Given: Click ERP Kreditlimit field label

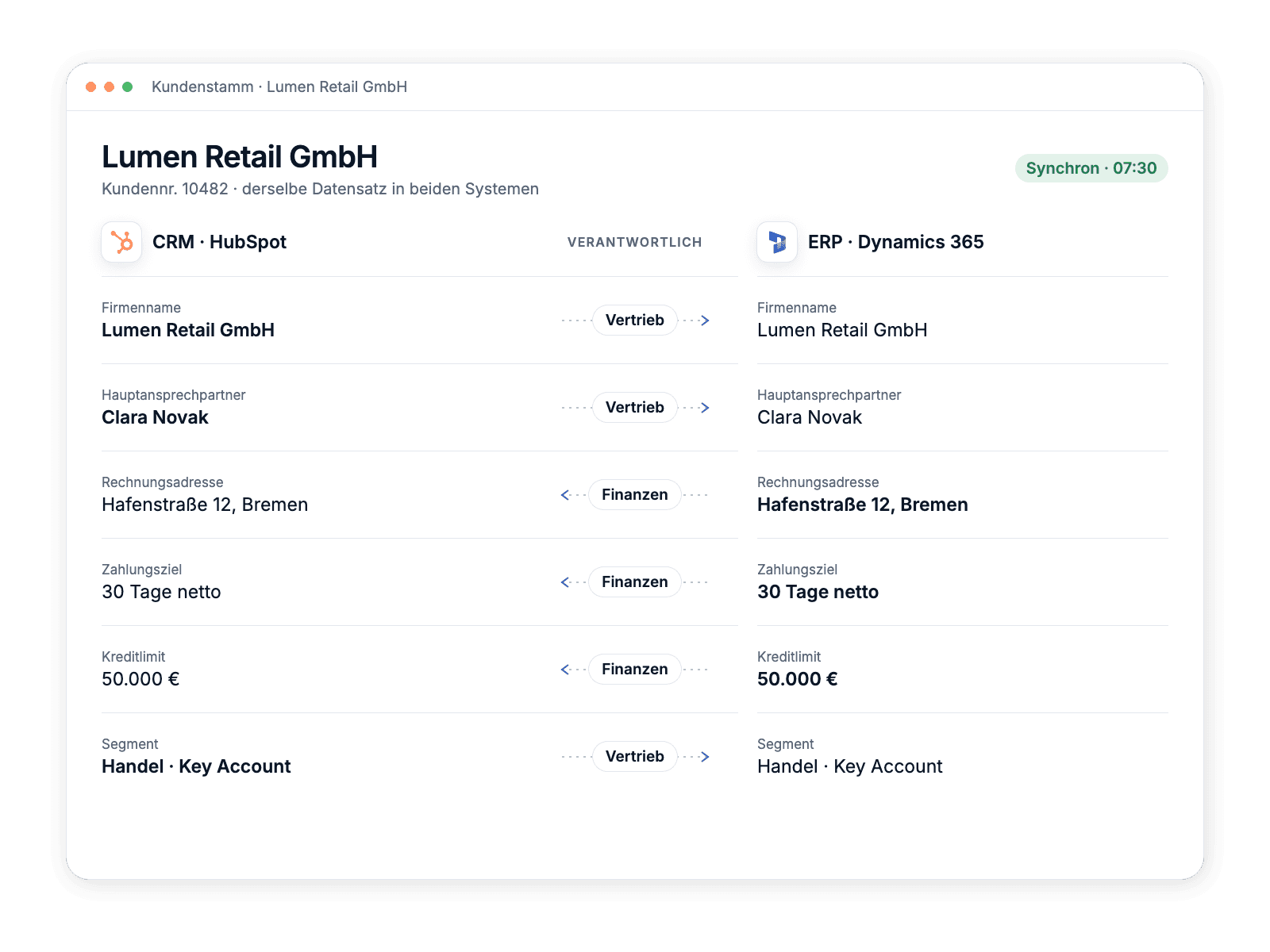Looking at the screenshot, I should [x=789, y=657].
